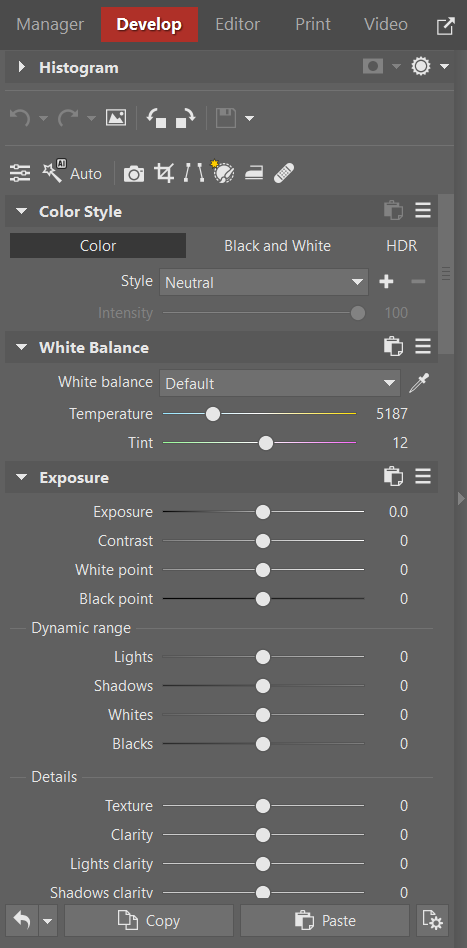Collapse side panel using right edge arrow
The height and width of the screenshot is (948, 467).
(461, 498)
